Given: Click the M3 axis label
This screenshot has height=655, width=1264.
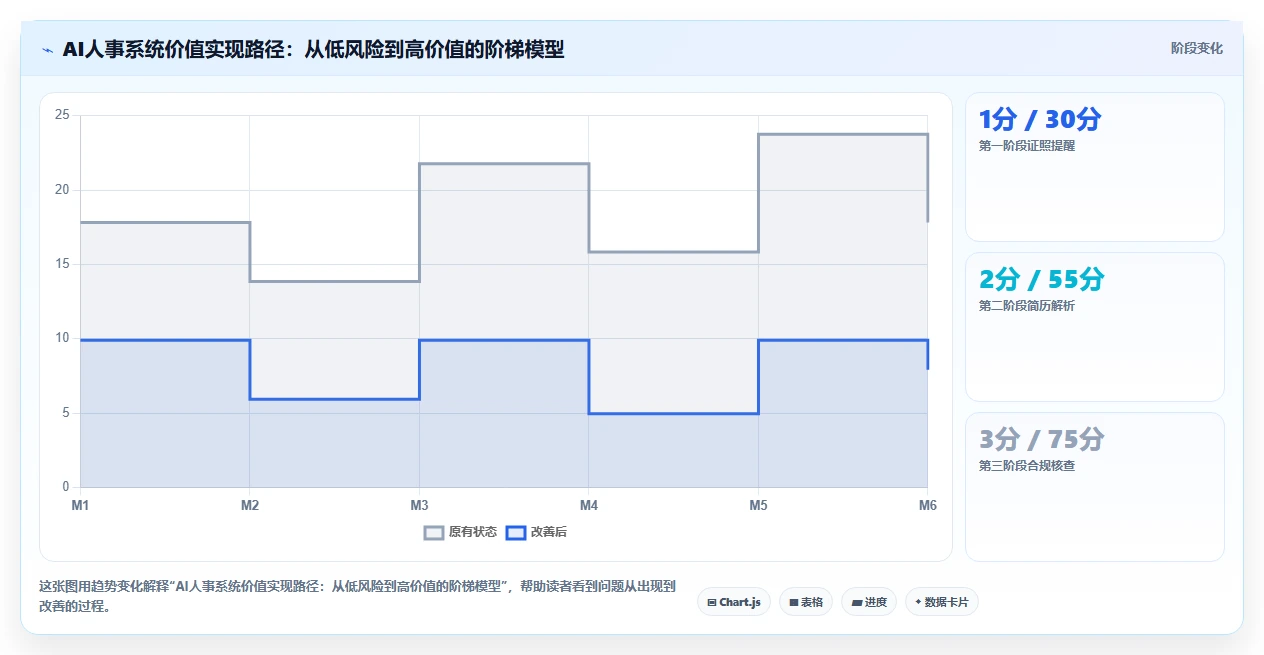Looking at the screenshot, I should pos(419,506).
